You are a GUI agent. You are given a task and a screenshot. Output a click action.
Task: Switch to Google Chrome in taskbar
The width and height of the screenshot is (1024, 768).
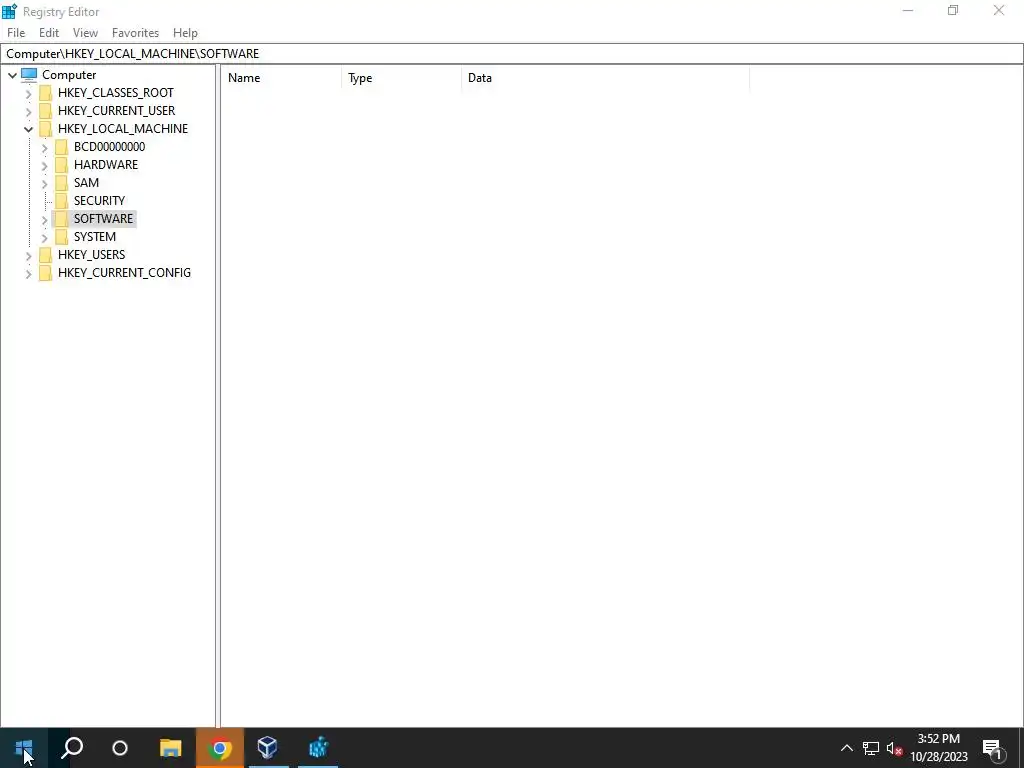click(x=220, y=748)
